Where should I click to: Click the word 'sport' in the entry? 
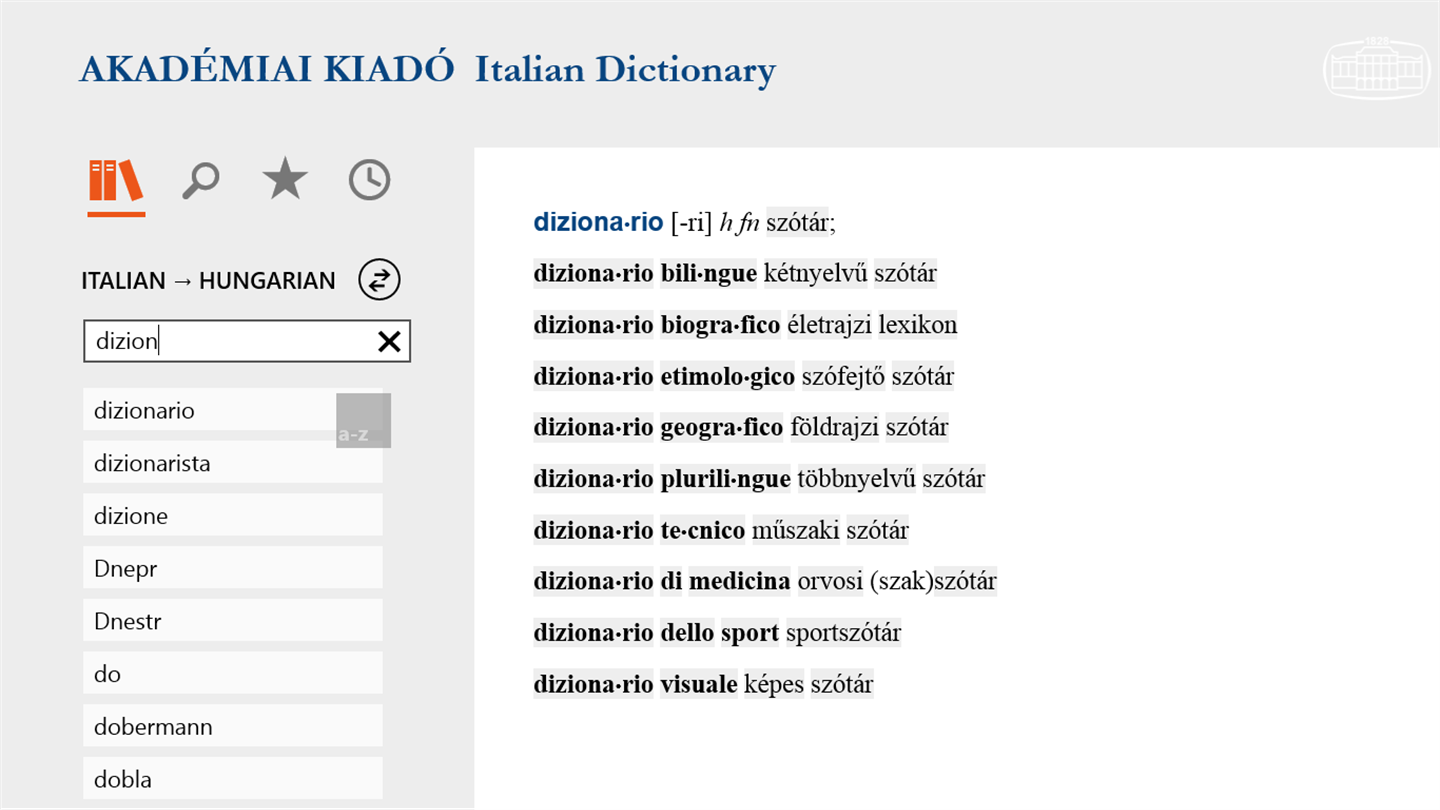(x=750, y=633)
